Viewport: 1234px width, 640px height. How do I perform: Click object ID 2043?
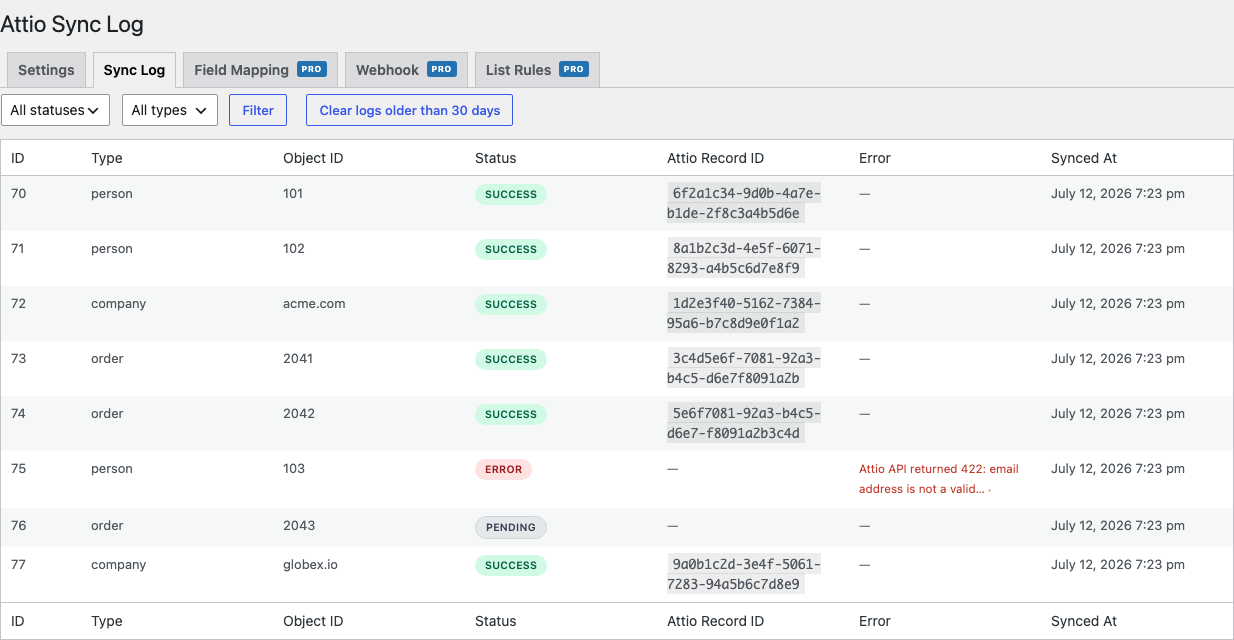click(x=299, y=525)
